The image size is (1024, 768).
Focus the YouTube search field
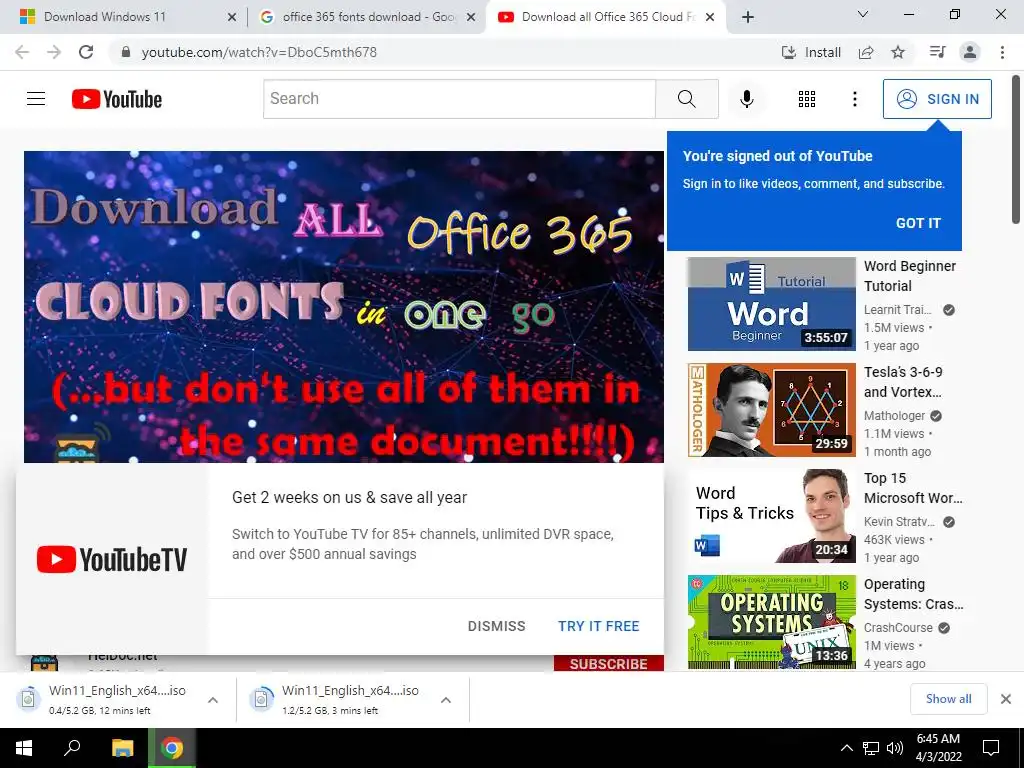459,99
